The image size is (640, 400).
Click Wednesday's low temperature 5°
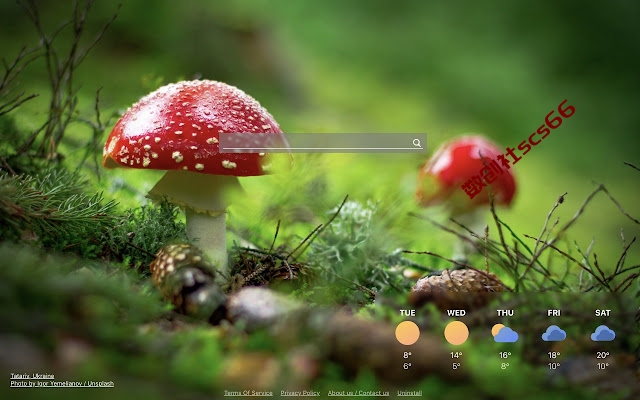click(456, 366)
